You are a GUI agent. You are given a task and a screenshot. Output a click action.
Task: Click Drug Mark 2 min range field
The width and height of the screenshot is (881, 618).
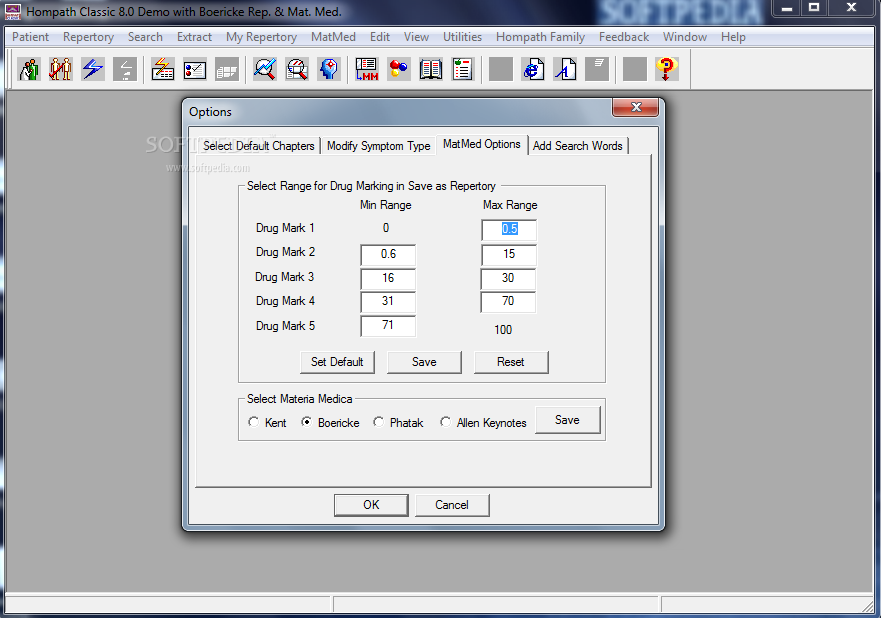tap(388, 255)
